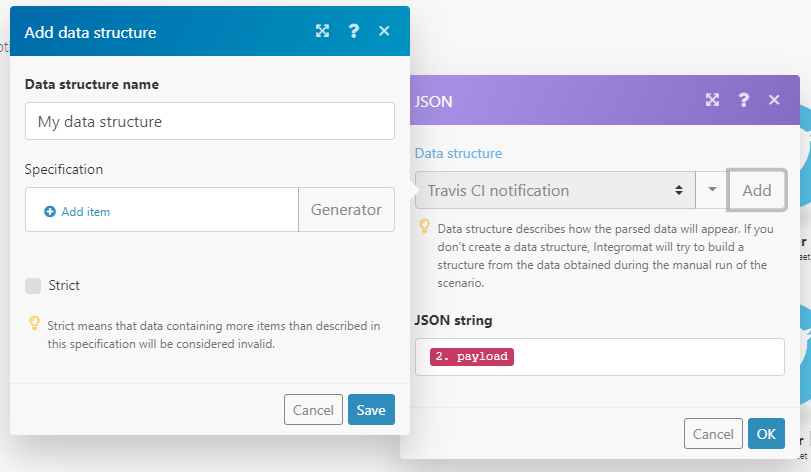The image size is (811, 472).
Task: Close the JSON dialog
Action: (x=774, y=100)
